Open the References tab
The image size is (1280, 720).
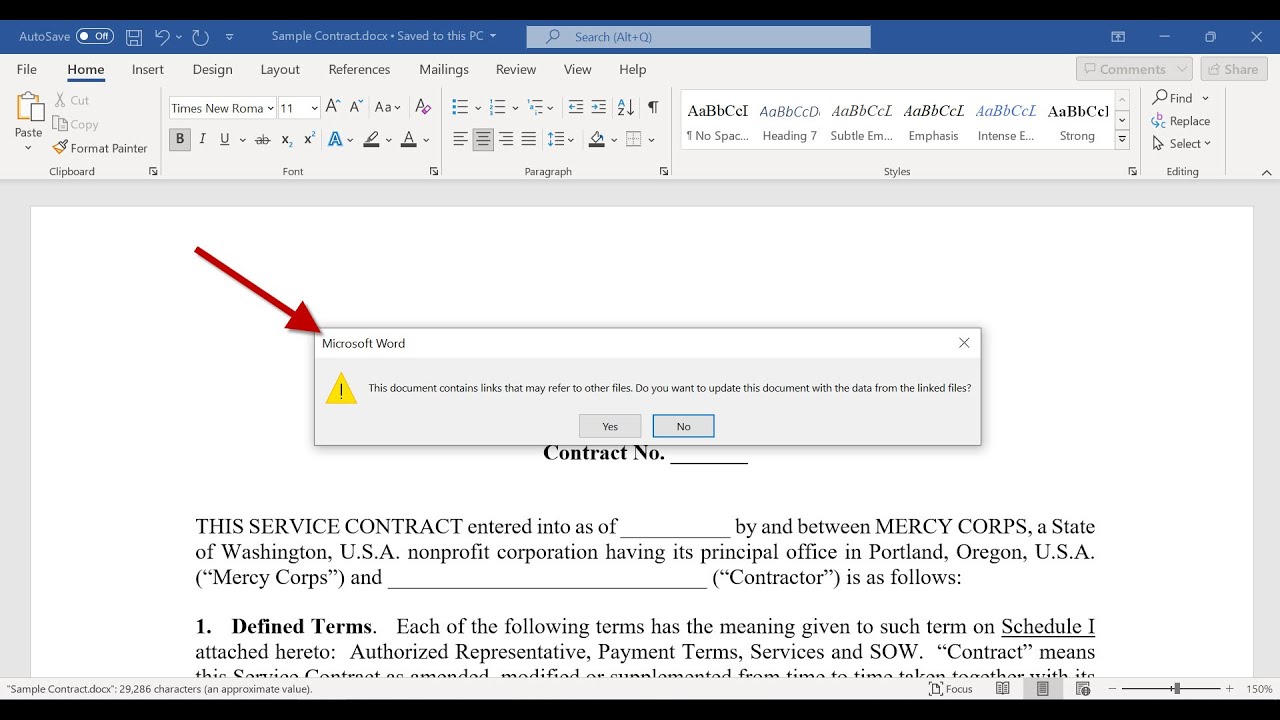(359, 69)
